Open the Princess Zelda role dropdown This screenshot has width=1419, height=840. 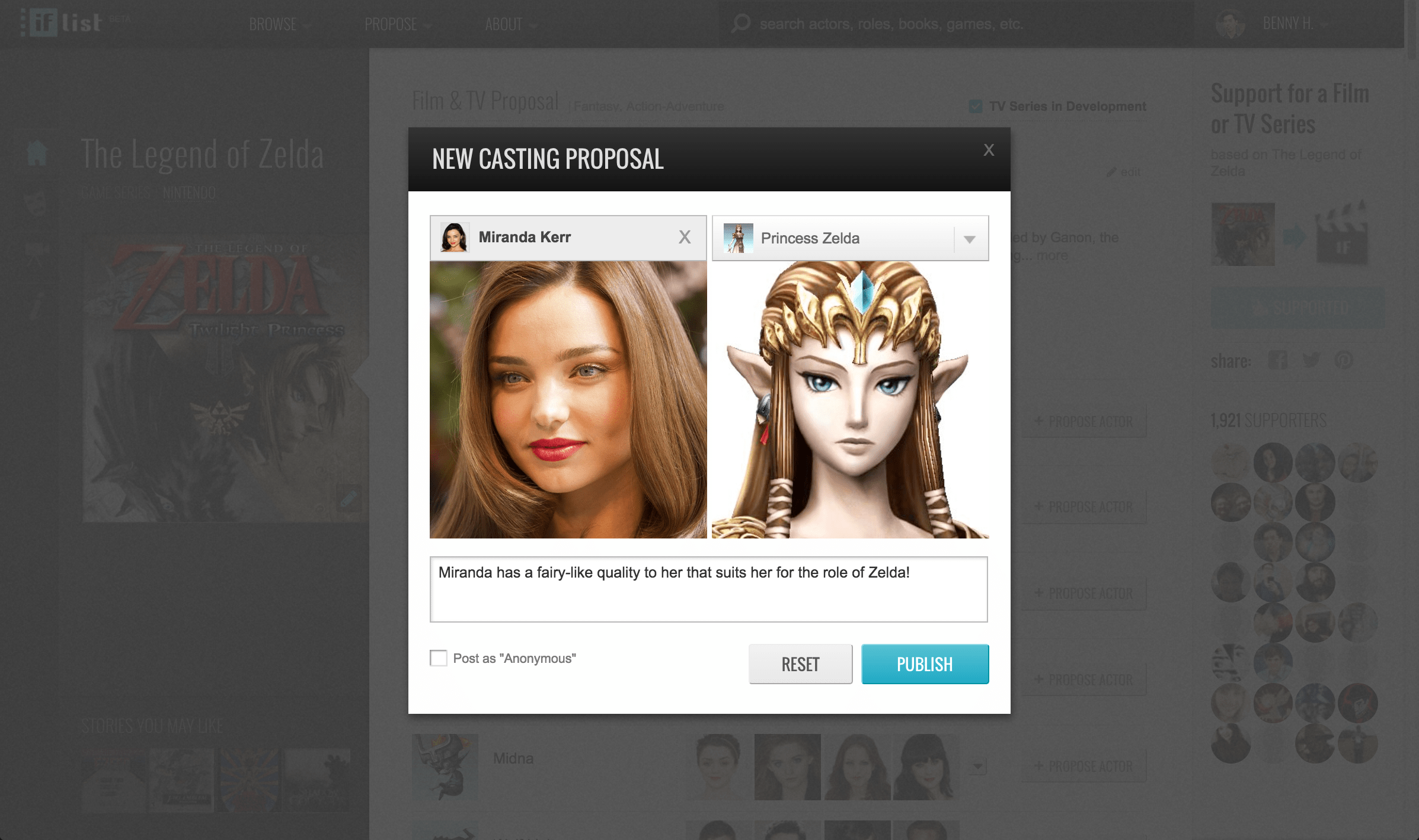click(x=970, y=239)
